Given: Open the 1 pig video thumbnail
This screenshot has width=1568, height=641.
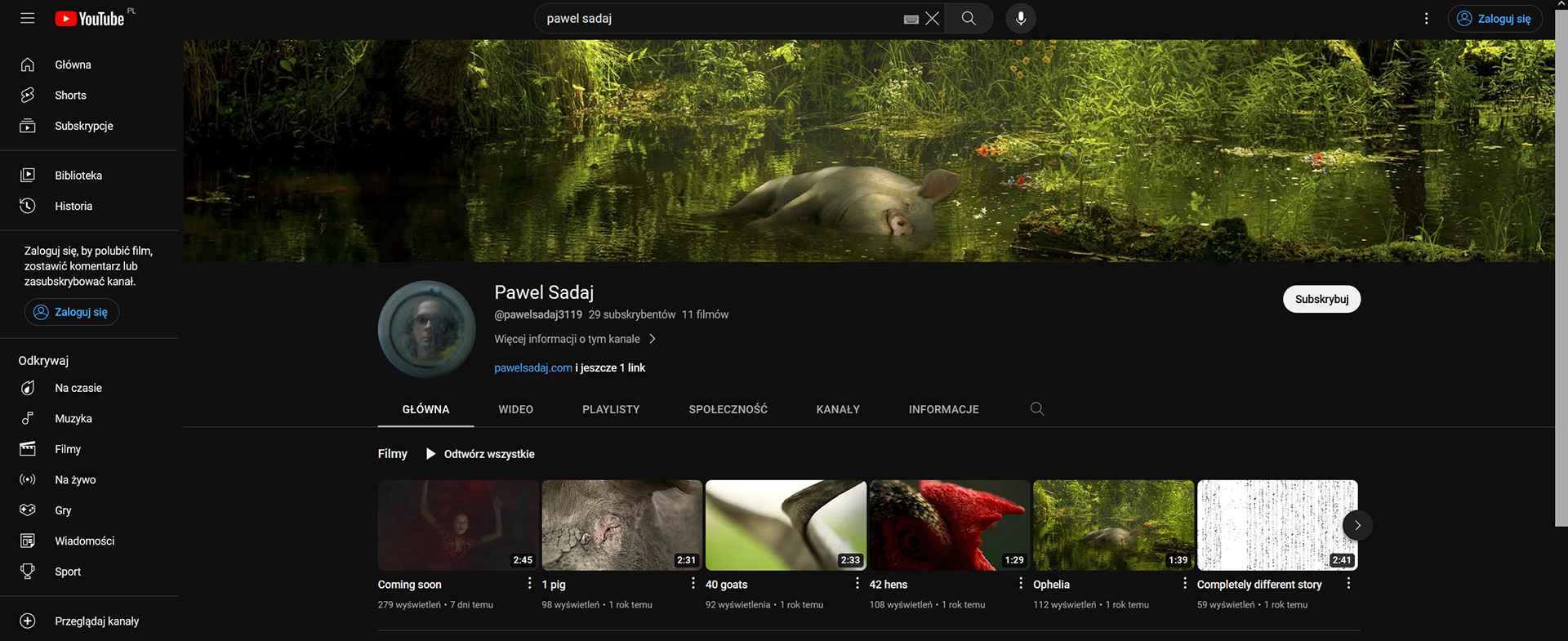Looking at the screenshot, I should coord(622,525).
